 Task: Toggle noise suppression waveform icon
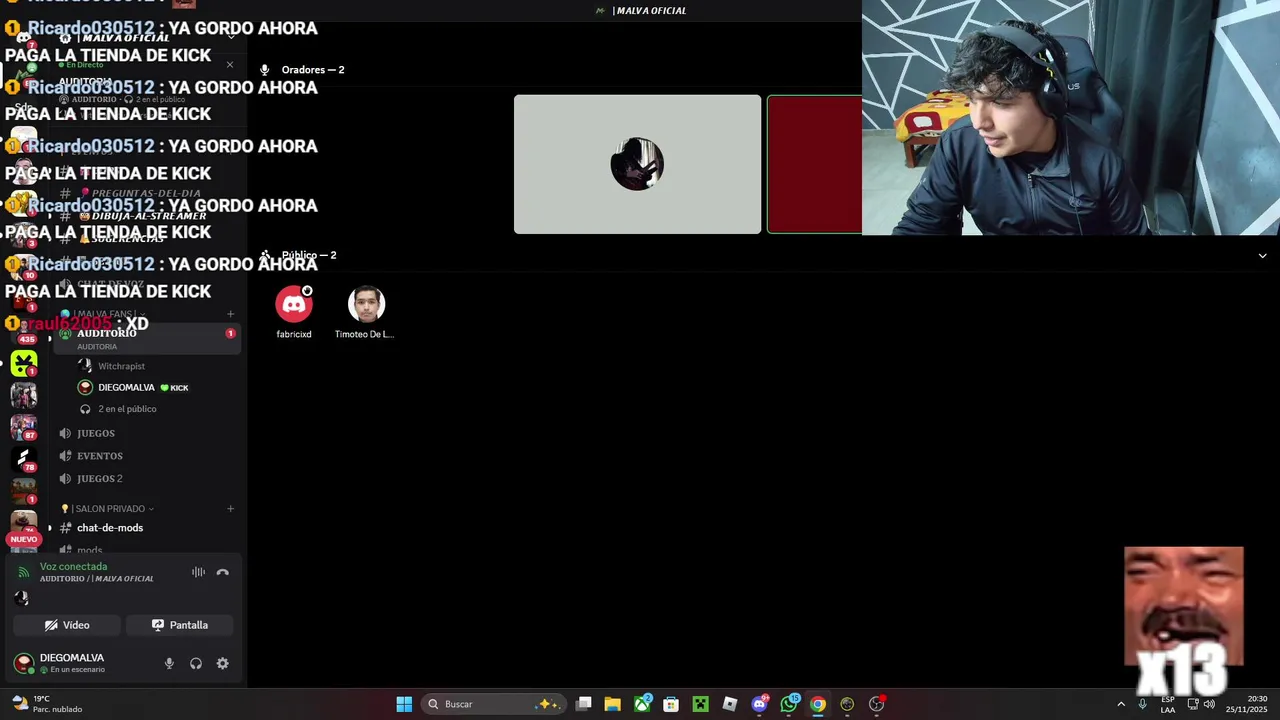(198, 572)
